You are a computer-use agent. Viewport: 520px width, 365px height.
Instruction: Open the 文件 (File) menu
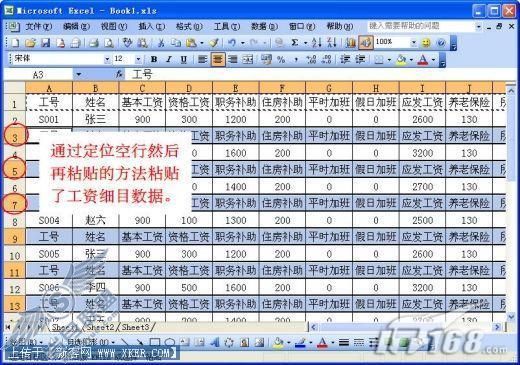[39, 26]
